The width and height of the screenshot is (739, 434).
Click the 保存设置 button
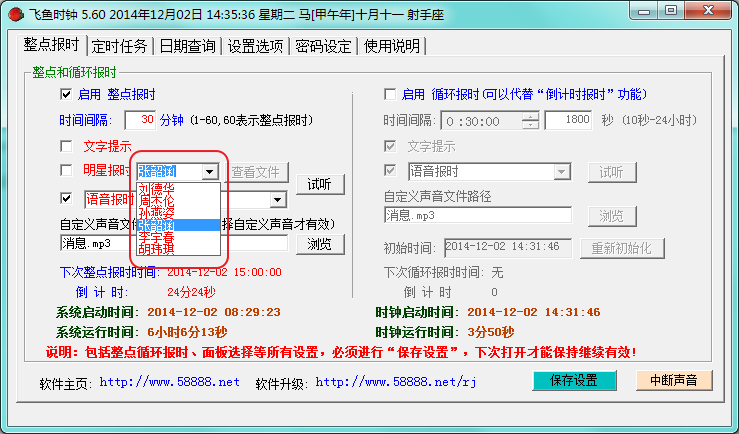pos(574,380)
